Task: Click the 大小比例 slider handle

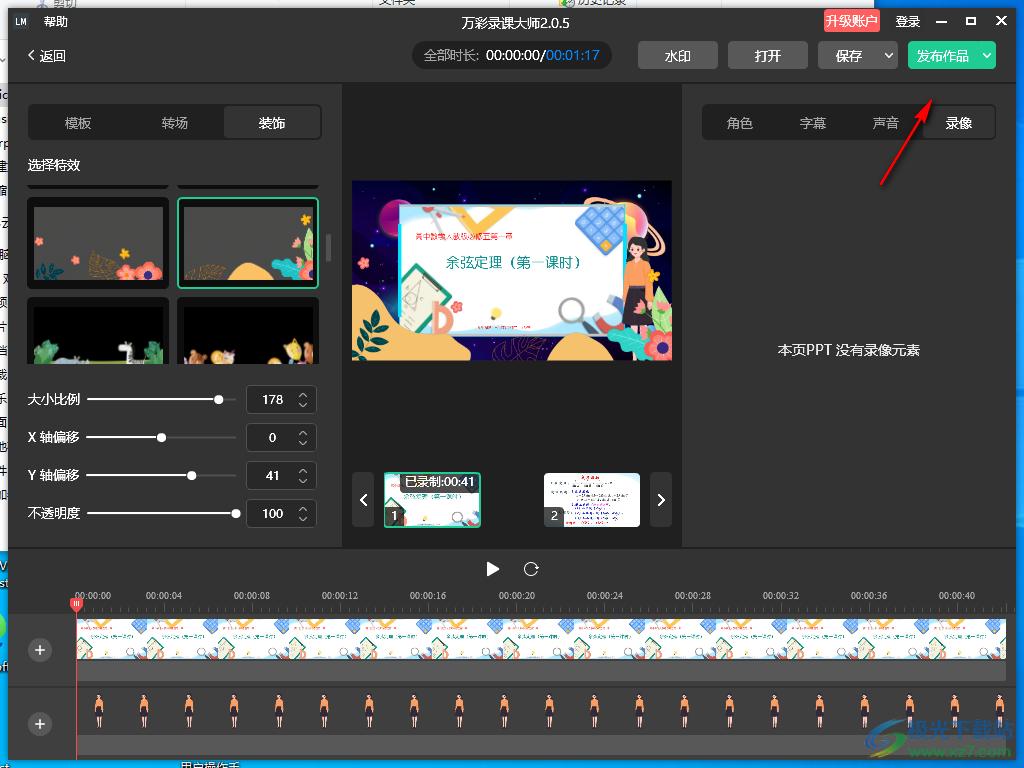Action: tap(219, 399)
